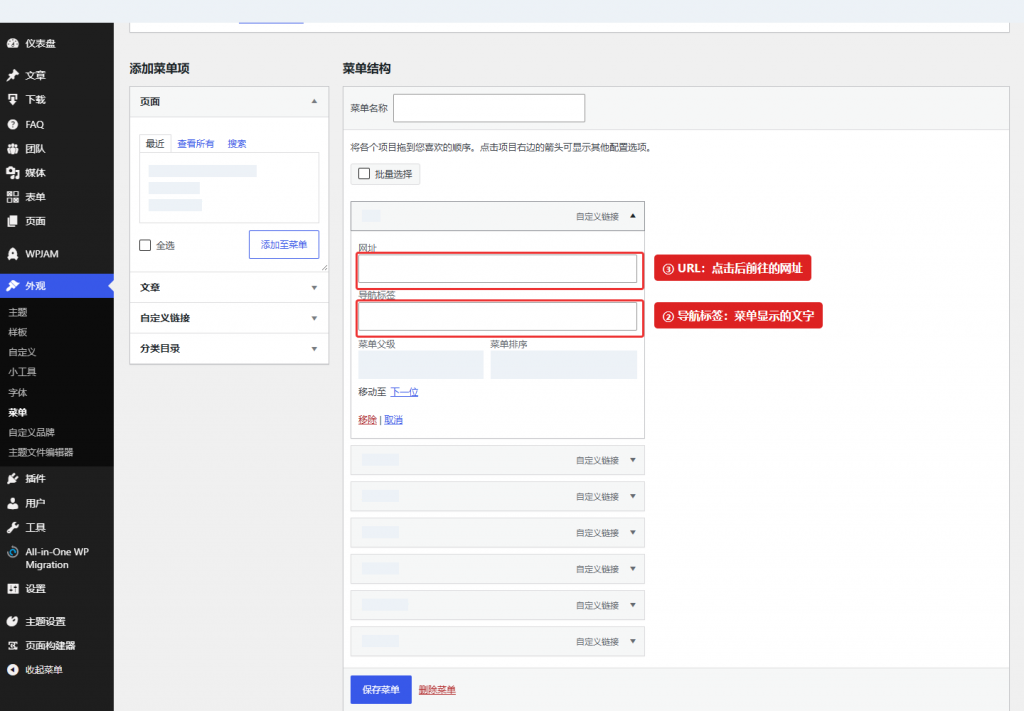Switch to the 搜索 tab

click(x=237, y=144)
